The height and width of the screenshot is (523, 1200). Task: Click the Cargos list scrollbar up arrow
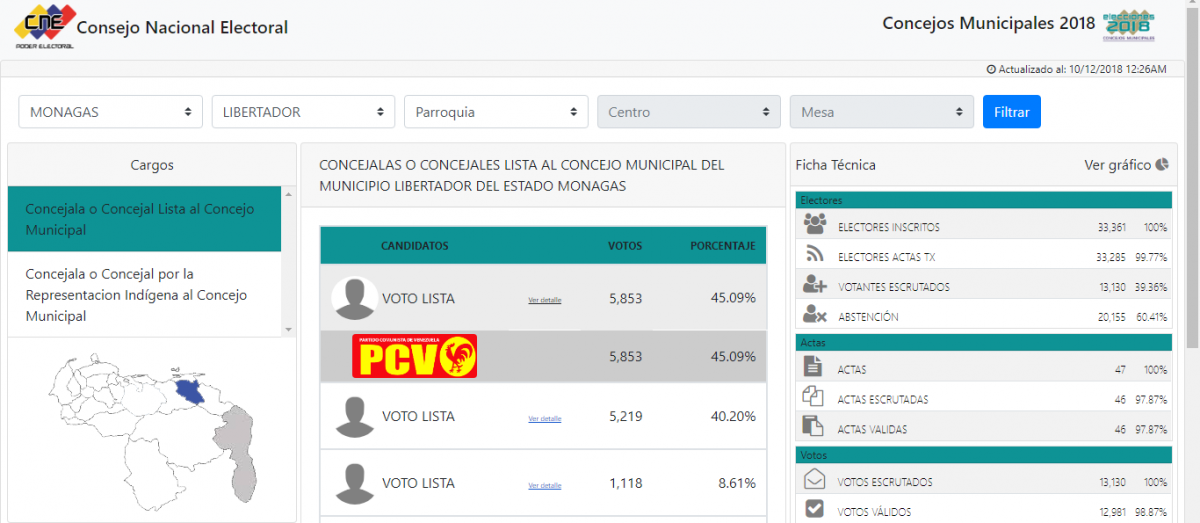(288, 194)
